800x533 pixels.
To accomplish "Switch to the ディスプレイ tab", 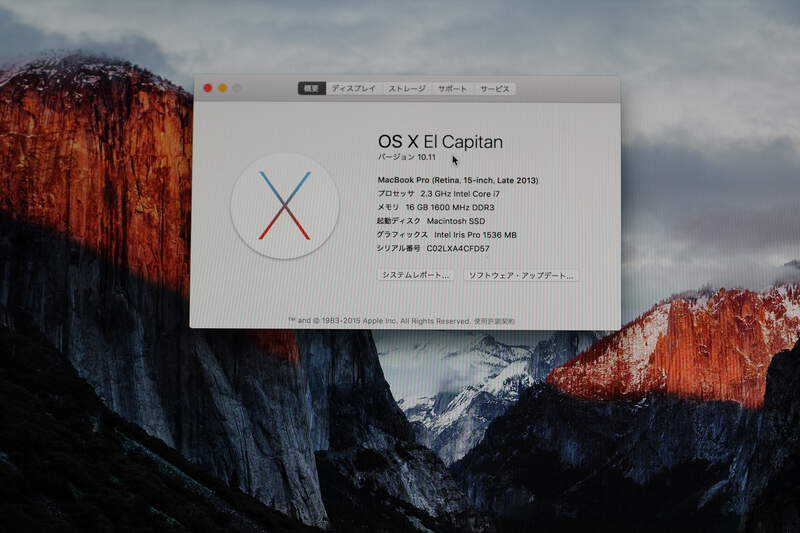I will tap(354, 89).
